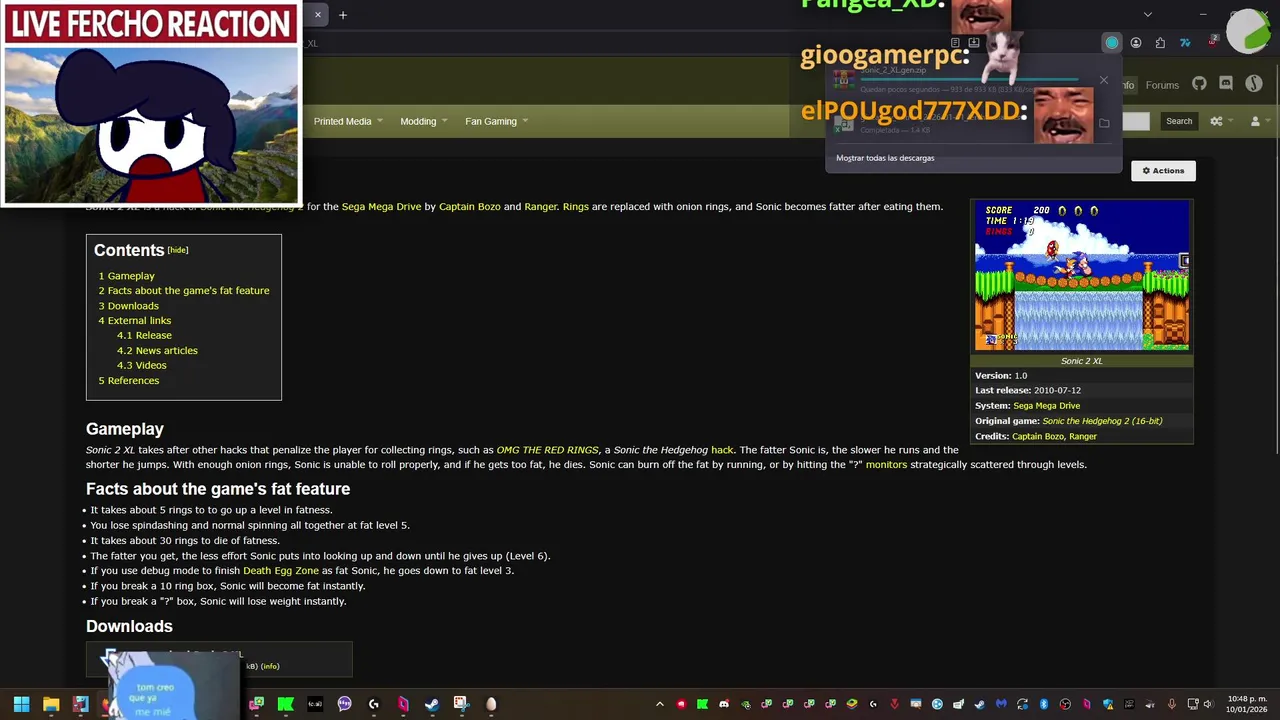Viewport: 1280px width, 720px height.
Task: Open the tab search chevron in title bar
Action: coord(1148,15)
